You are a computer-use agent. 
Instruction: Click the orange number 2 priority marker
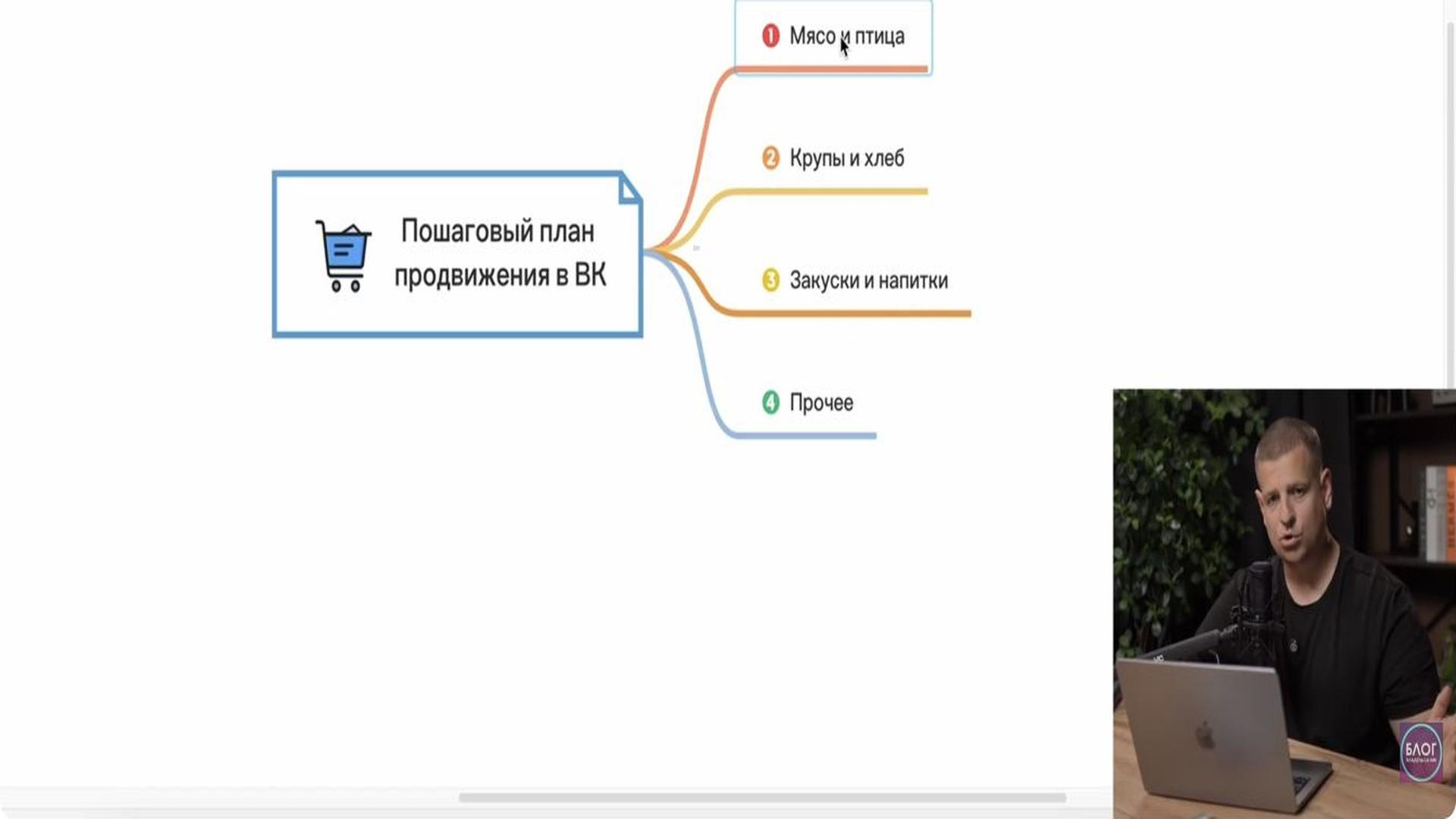[x=770, y=158]
